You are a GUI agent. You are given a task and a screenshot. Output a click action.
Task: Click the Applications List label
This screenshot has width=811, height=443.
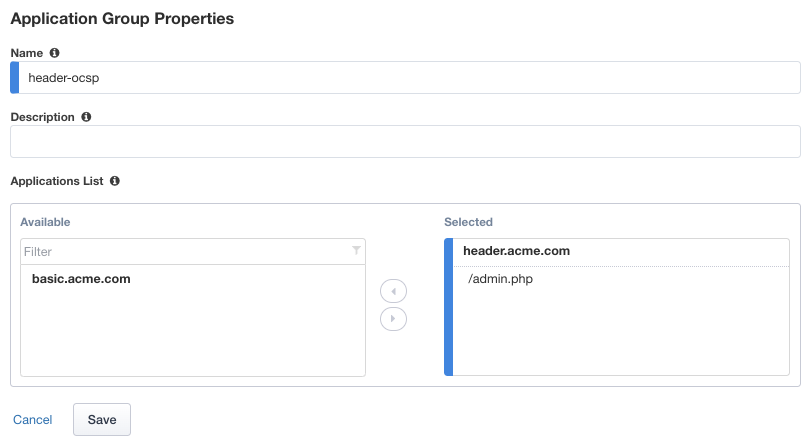pyautogui.click(x=57, y=181)
